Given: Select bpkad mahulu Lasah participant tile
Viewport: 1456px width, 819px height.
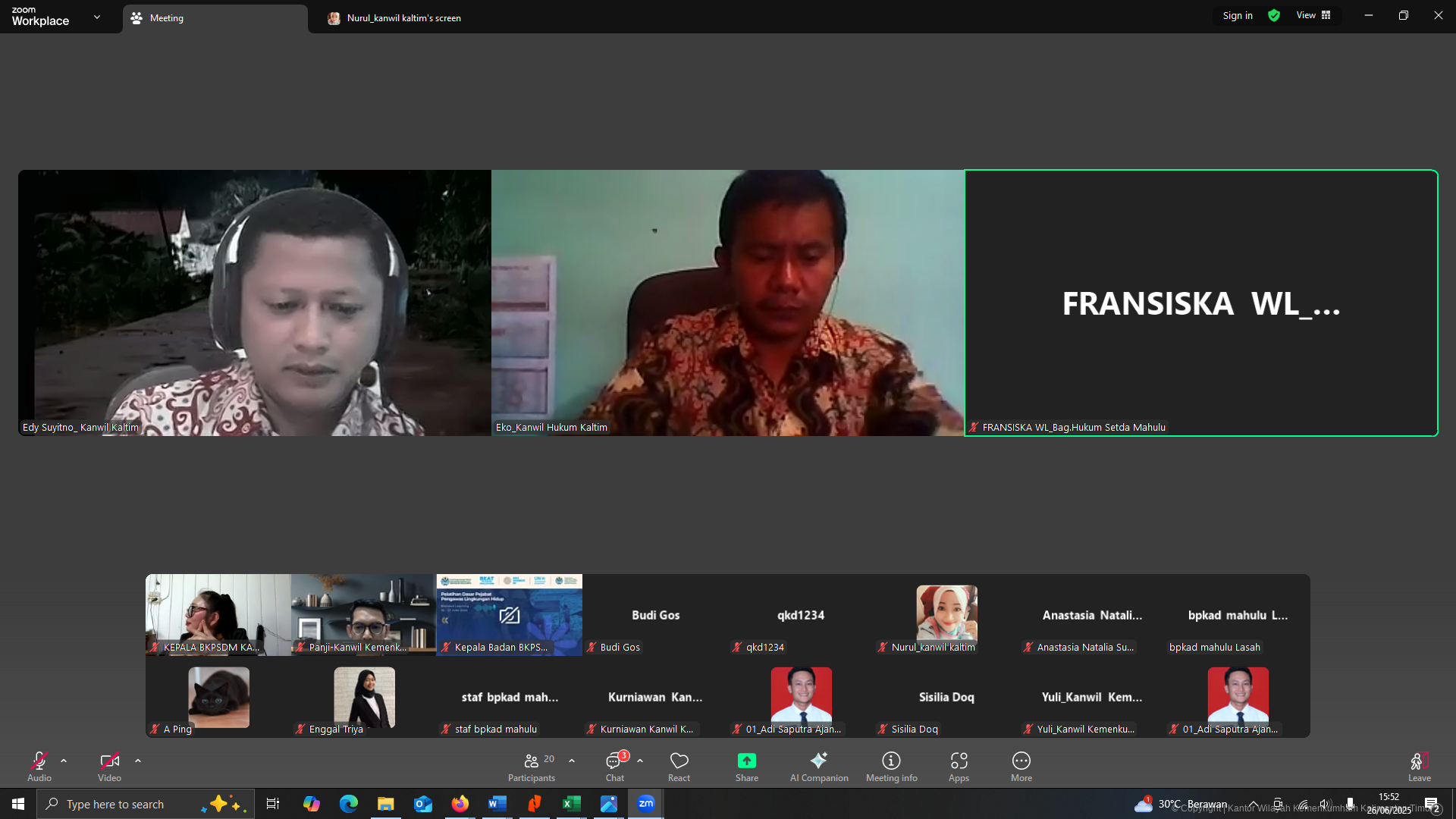Looking at the screenshot, I should (1238, 615).
